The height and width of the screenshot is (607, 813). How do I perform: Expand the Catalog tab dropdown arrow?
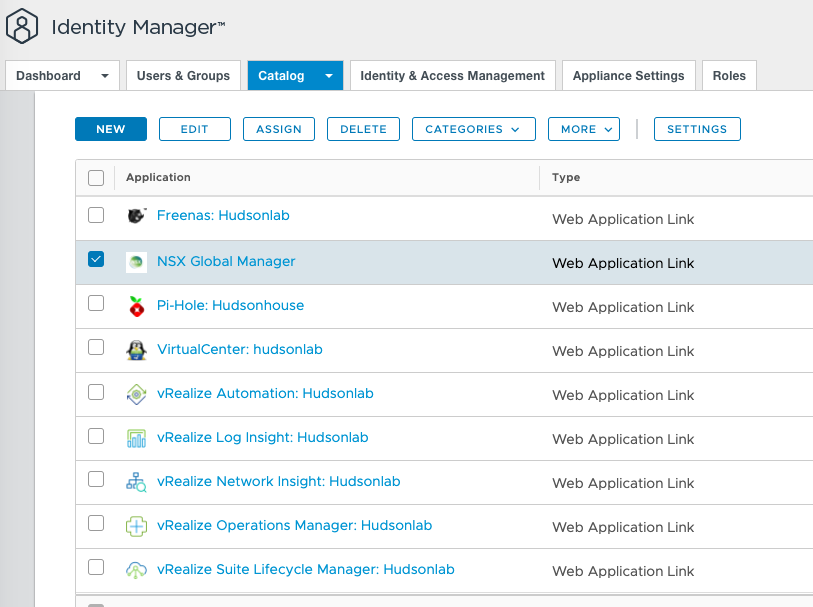329,76
